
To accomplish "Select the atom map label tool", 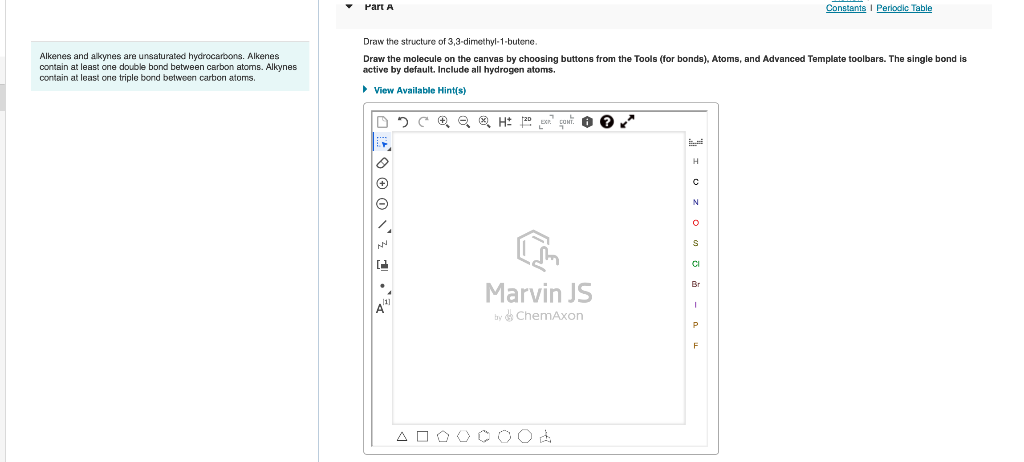I will pyautogui.click(x=383, y=307).
